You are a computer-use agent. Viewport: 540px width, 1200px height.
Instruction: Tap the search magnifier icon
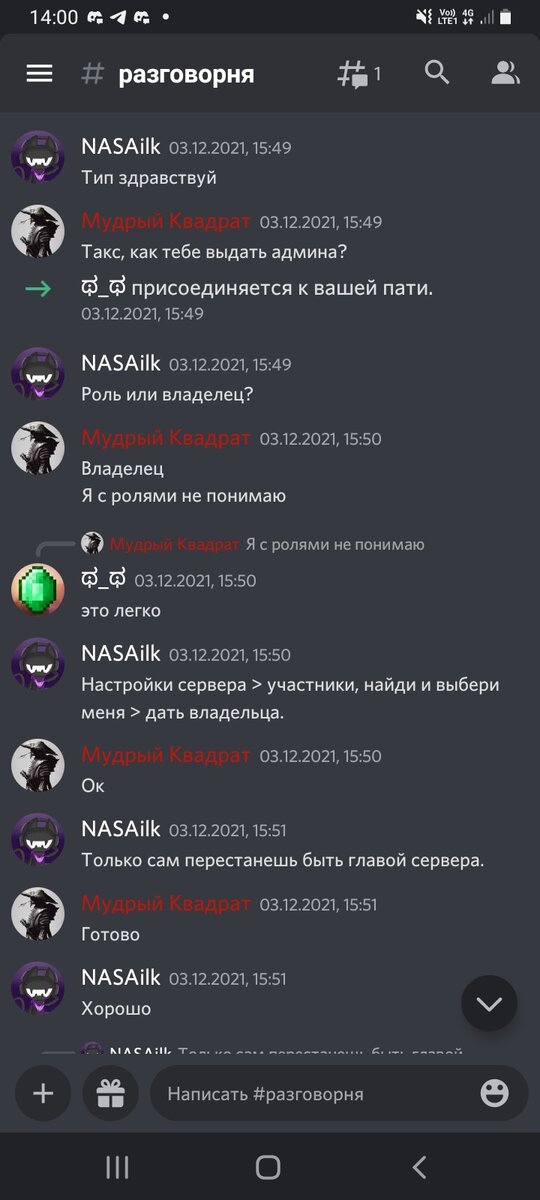(437, 72)
